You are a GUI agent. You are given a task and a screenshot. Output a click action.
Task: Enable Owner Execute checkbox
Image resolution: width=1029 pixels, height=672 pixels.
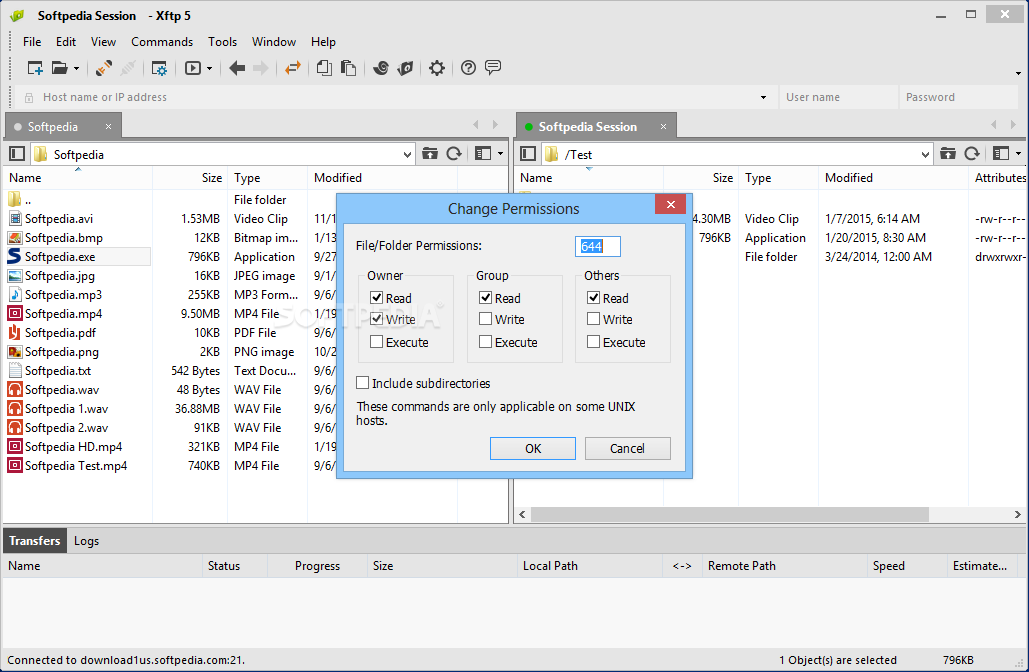(377, 342)
